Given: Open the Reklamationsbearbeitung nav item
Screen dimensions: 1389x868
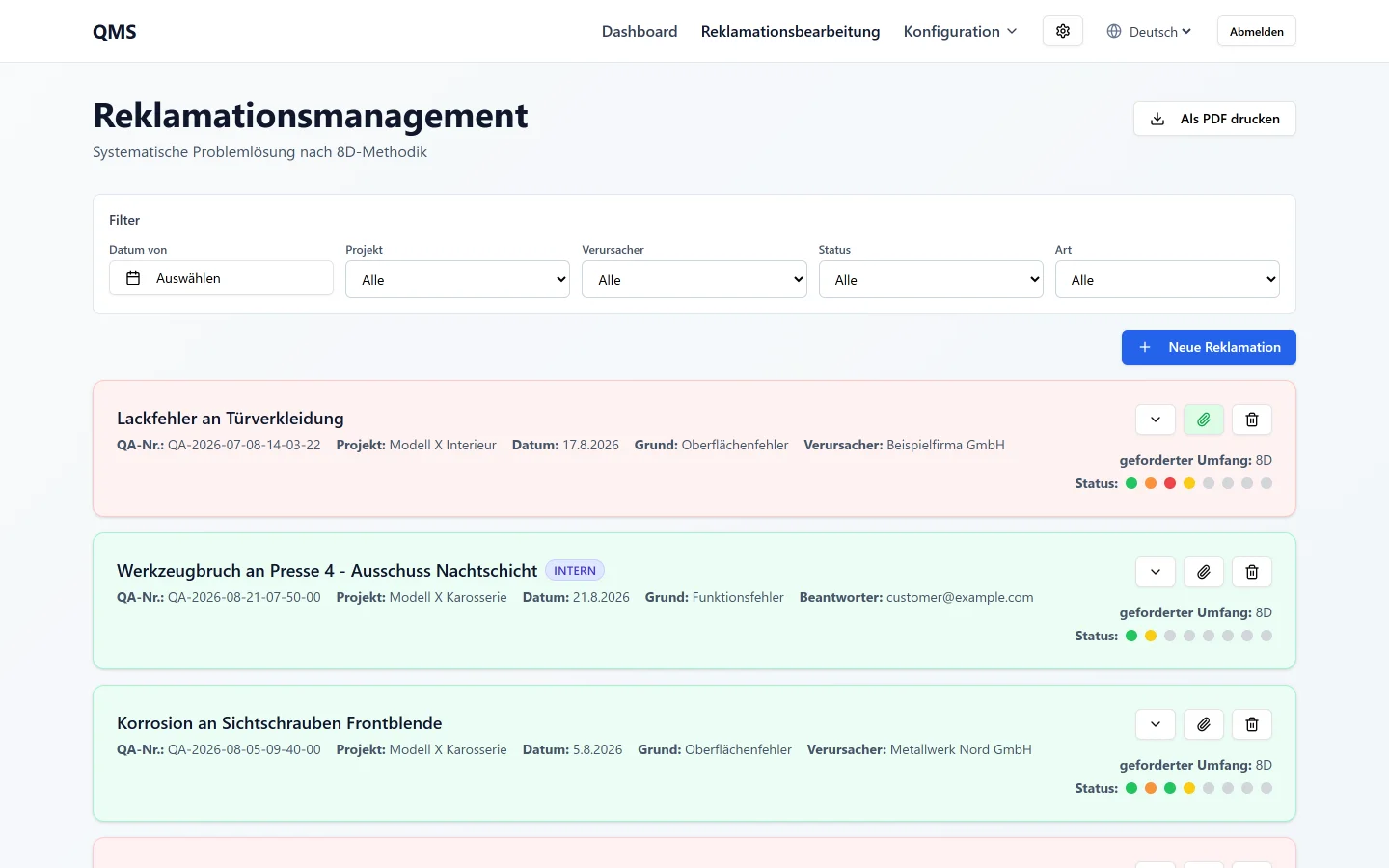Looking at the screenshot, I should (x=790, y=31).
